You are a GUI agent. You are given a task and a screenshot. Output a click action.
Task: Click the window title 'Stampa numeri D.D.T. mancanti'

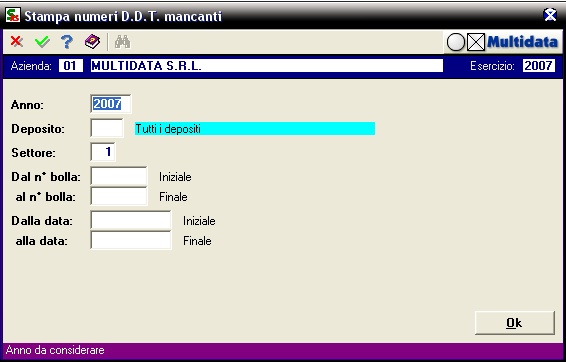(123, 16)
